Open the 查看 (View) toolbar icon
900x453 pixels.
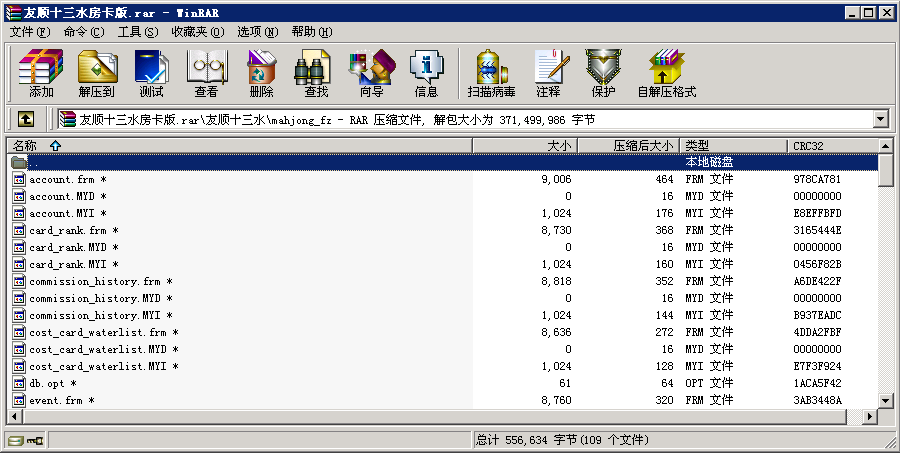[x=207, y=73]
